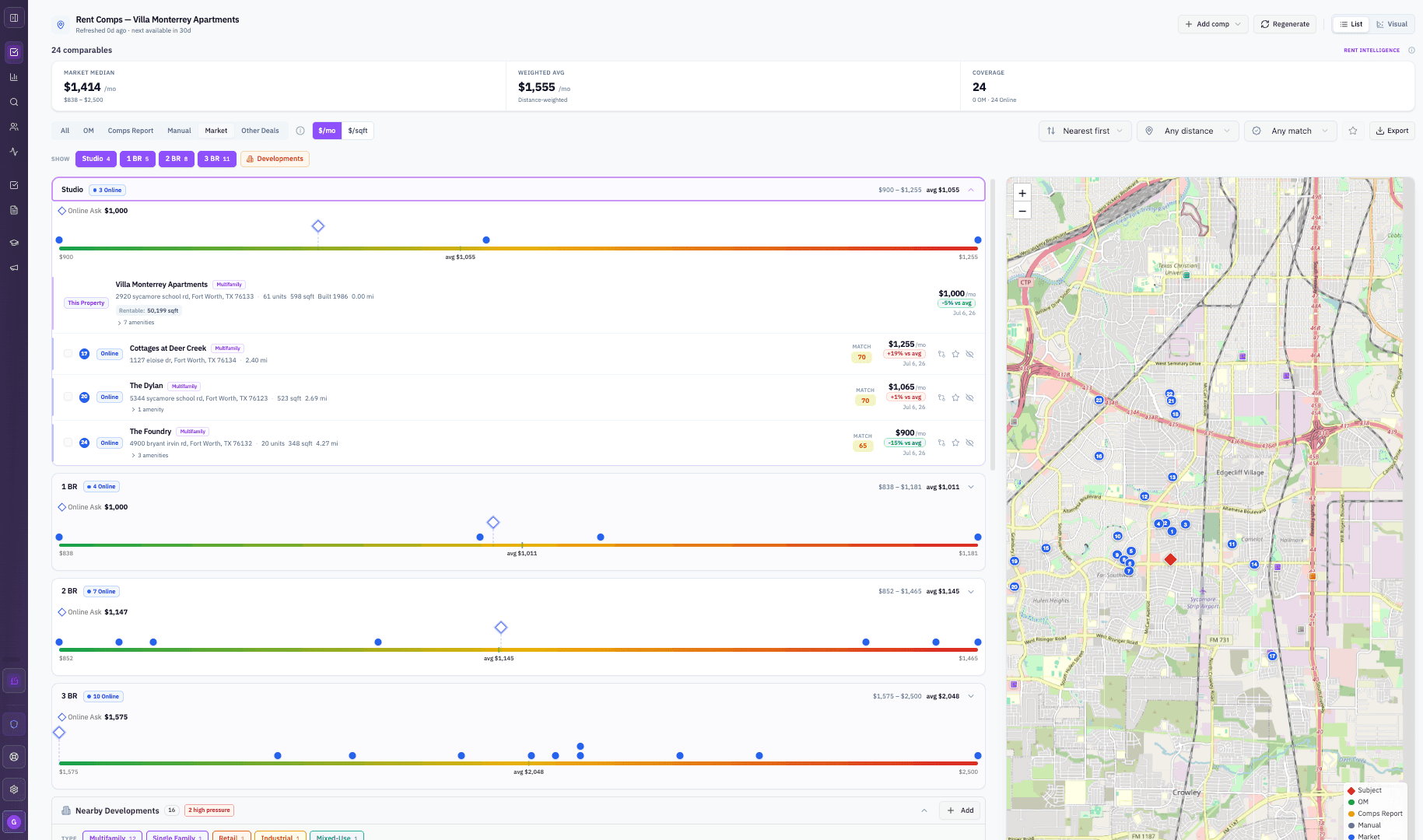This screenshot has width=1423, height=840.
Task: Zoom out on the map
Action: [x=1022, y=211]
